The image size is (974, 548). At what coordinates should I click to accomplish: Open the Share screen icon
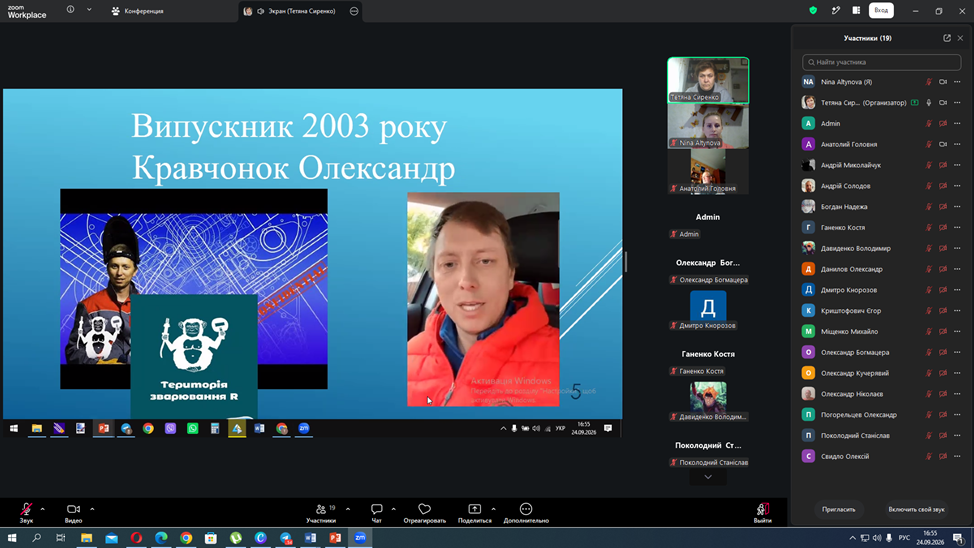click(x=475, y=509)
